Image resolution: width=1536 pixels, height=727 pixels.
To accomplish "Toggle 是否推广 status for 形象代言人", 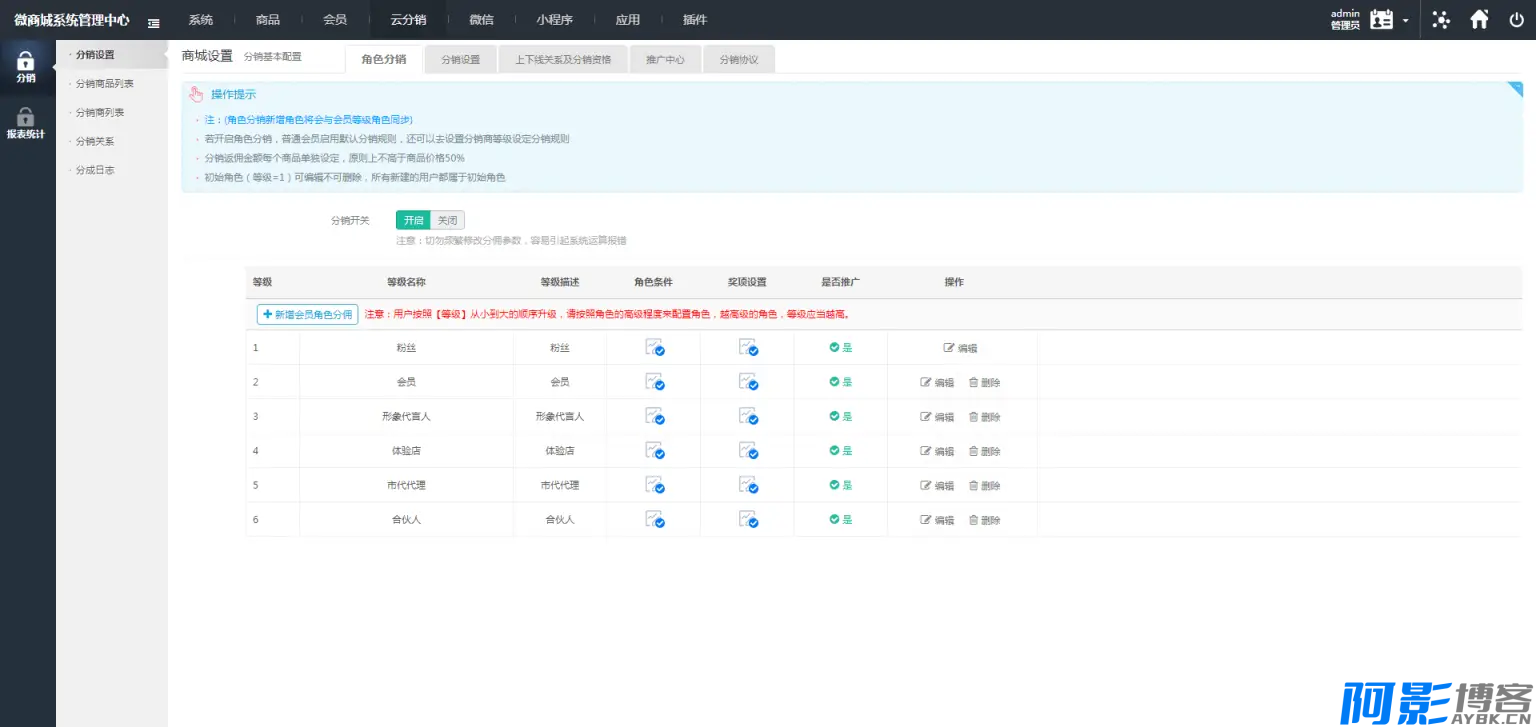I will [x=840, y=416].
